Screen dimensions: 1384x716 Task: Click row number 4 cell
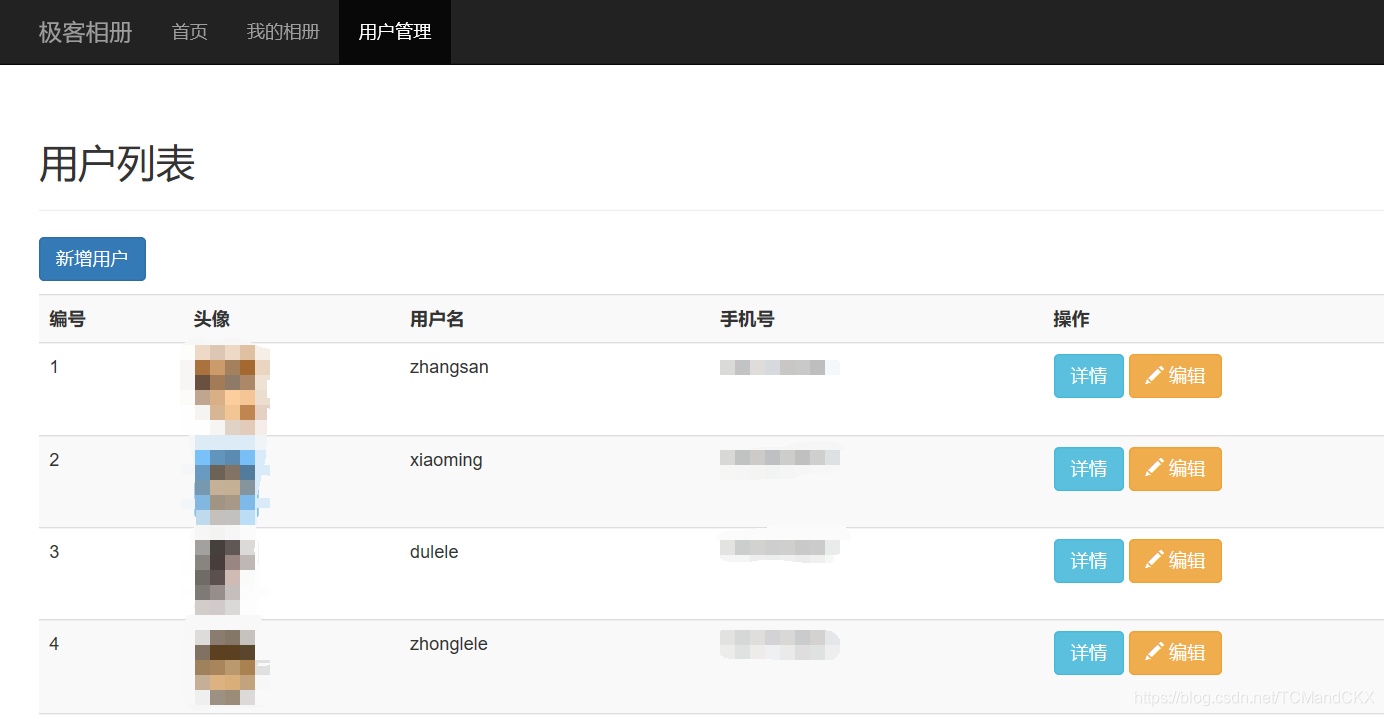click(54, 644)
